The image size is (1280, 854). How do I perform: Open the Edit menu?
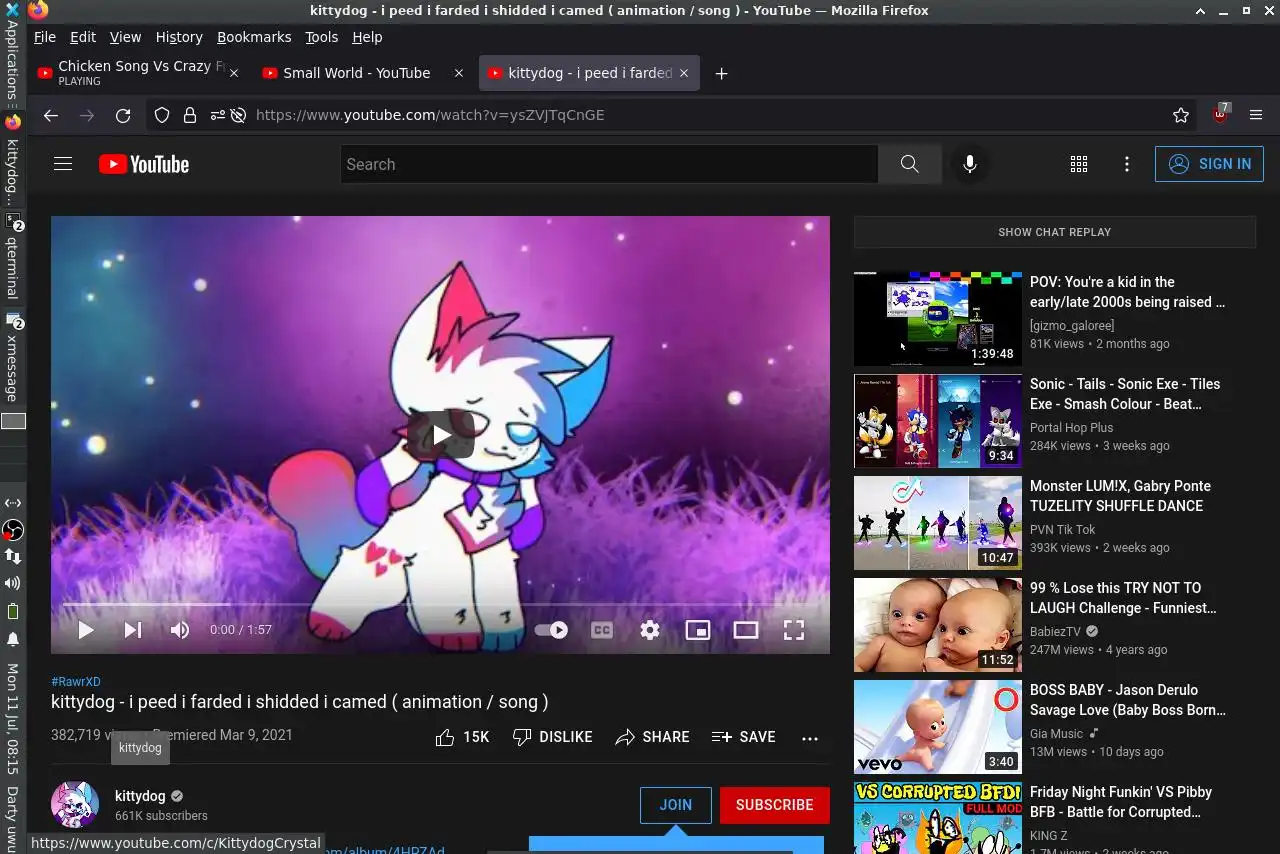[83, 37]
